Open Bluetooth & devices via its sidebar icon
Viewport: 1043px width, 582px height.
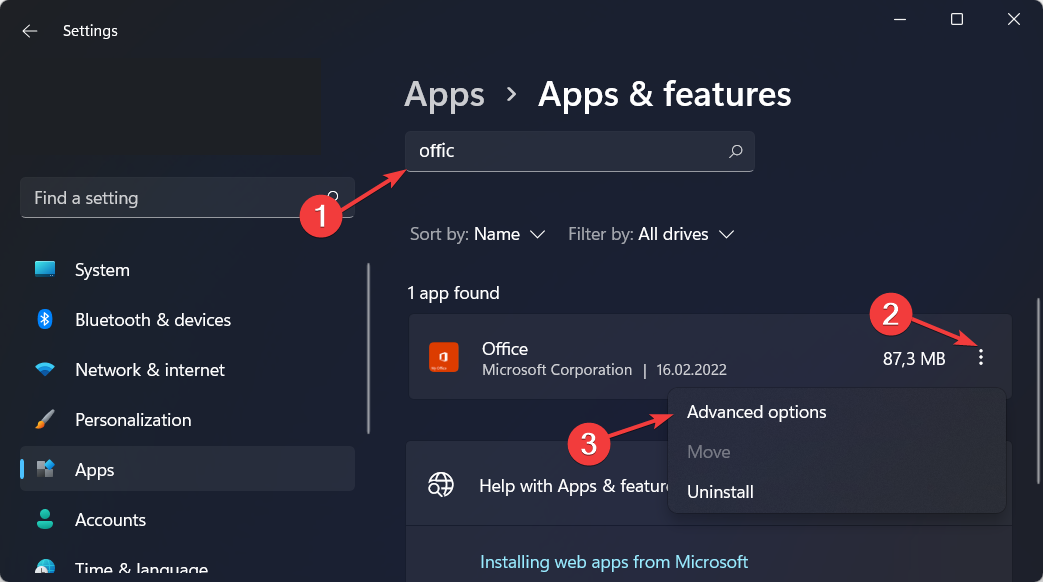(x=44, y=319)
